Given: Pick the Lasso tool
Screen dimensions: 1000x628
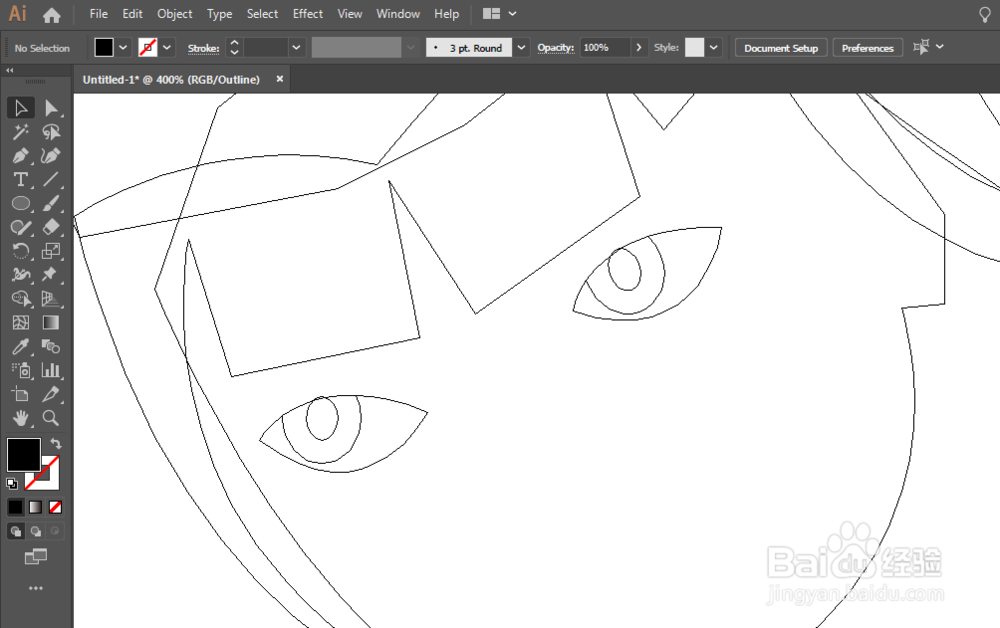Looking at the screenshot, I should (51, 132).
